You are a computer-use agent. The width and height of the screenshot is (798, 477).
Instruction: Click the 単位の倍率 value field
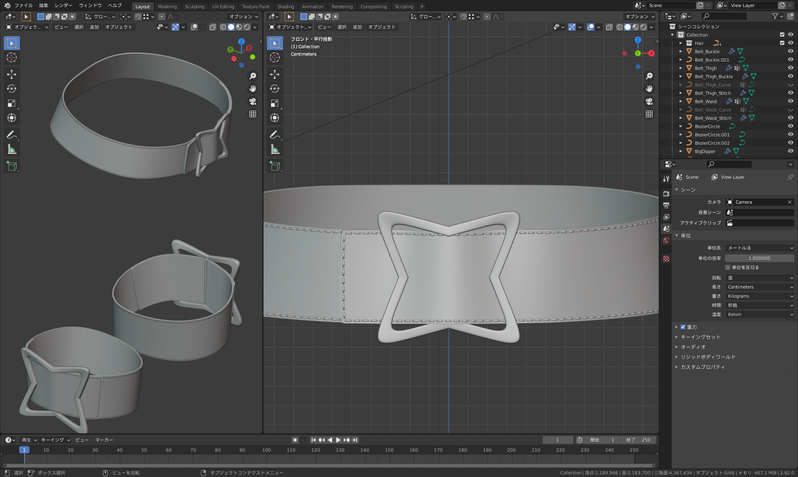point(759,258)
